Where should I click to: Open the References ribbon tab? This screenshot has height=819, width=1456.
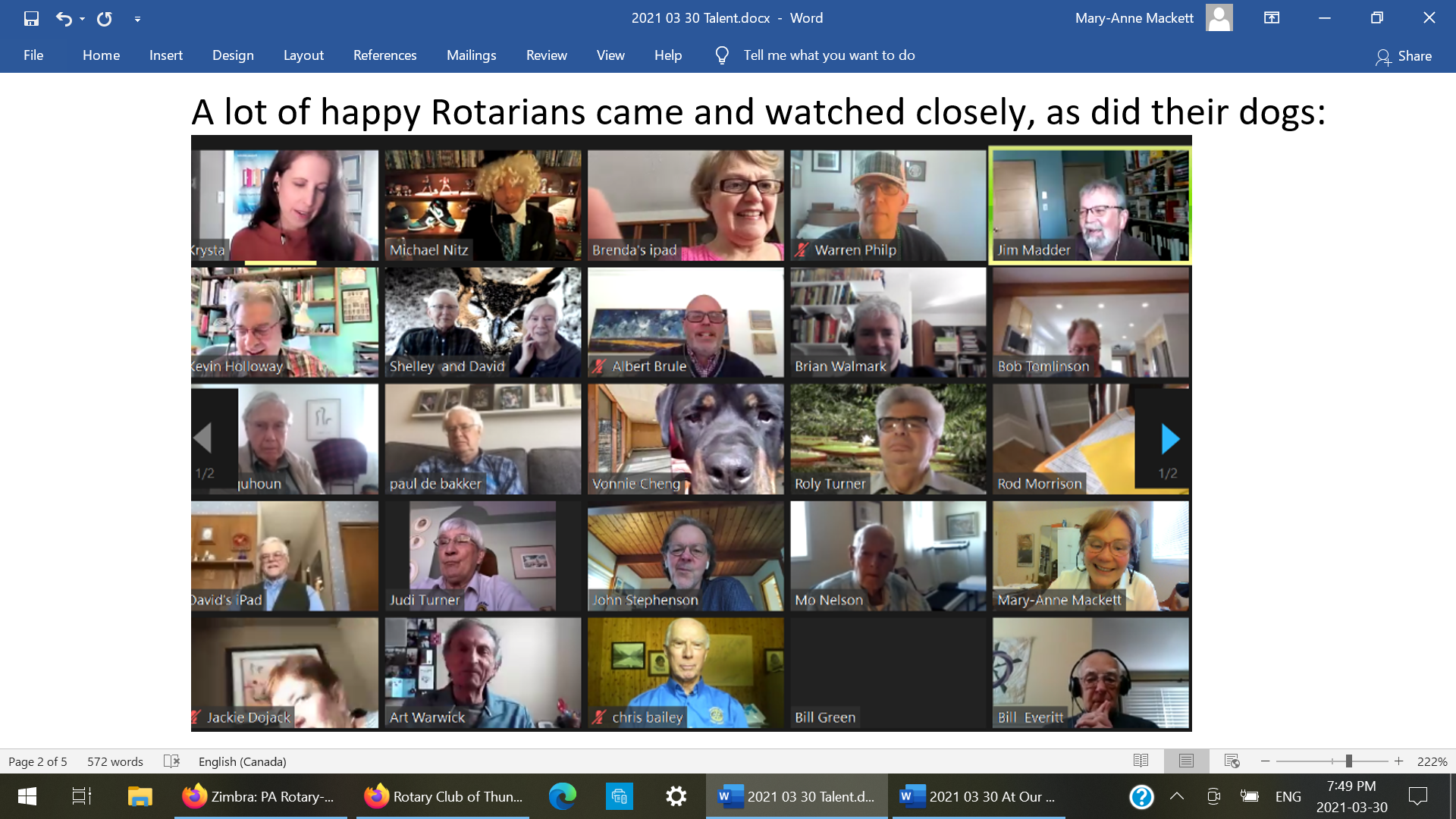pos(384,55)
